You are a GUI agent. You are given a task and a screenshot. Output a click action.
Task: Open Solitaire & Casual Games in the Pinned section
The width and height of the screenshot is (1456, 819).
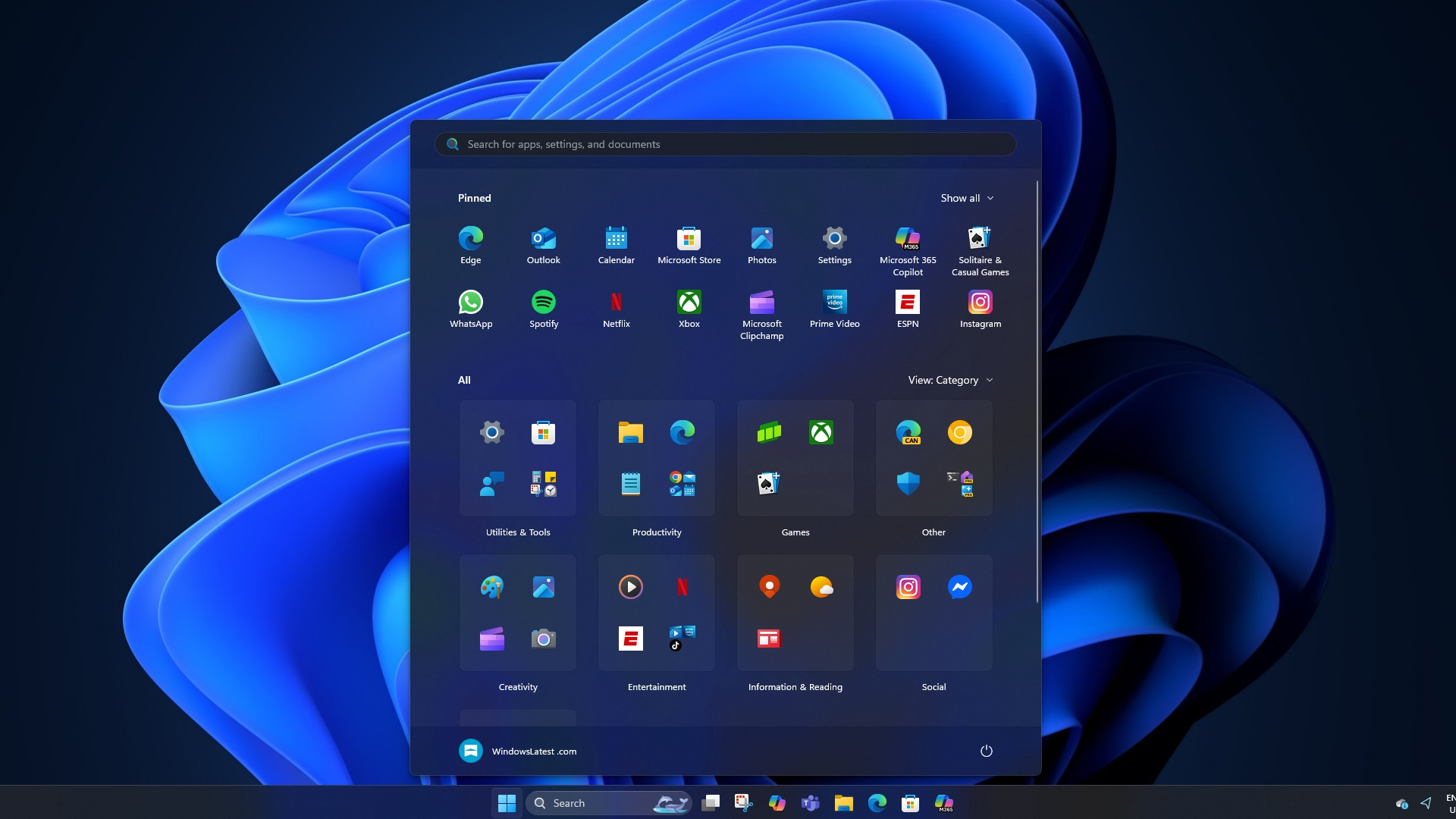click(980, 251)
